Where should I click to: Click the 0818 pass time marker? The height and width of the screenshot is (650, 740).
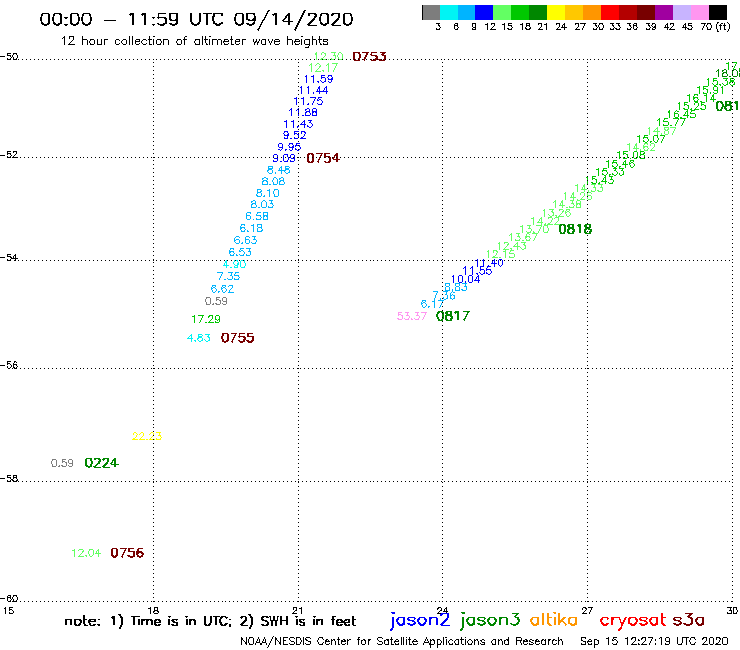pos(575,229)
